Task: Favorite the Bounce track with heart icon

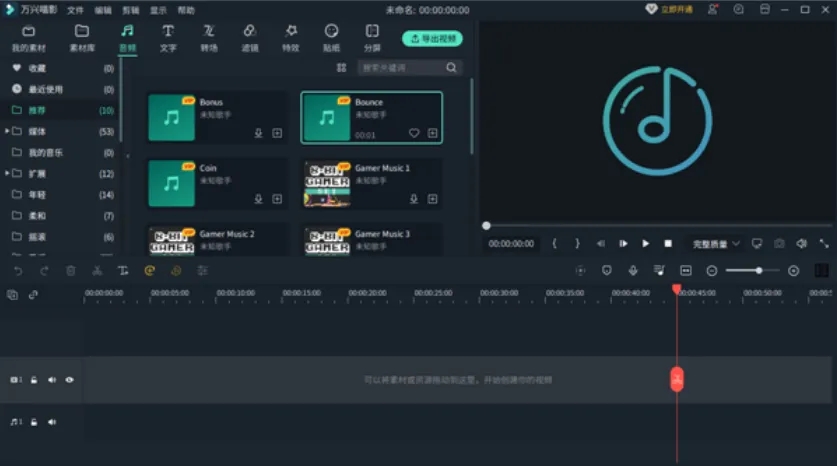Action: coord(414,133)
